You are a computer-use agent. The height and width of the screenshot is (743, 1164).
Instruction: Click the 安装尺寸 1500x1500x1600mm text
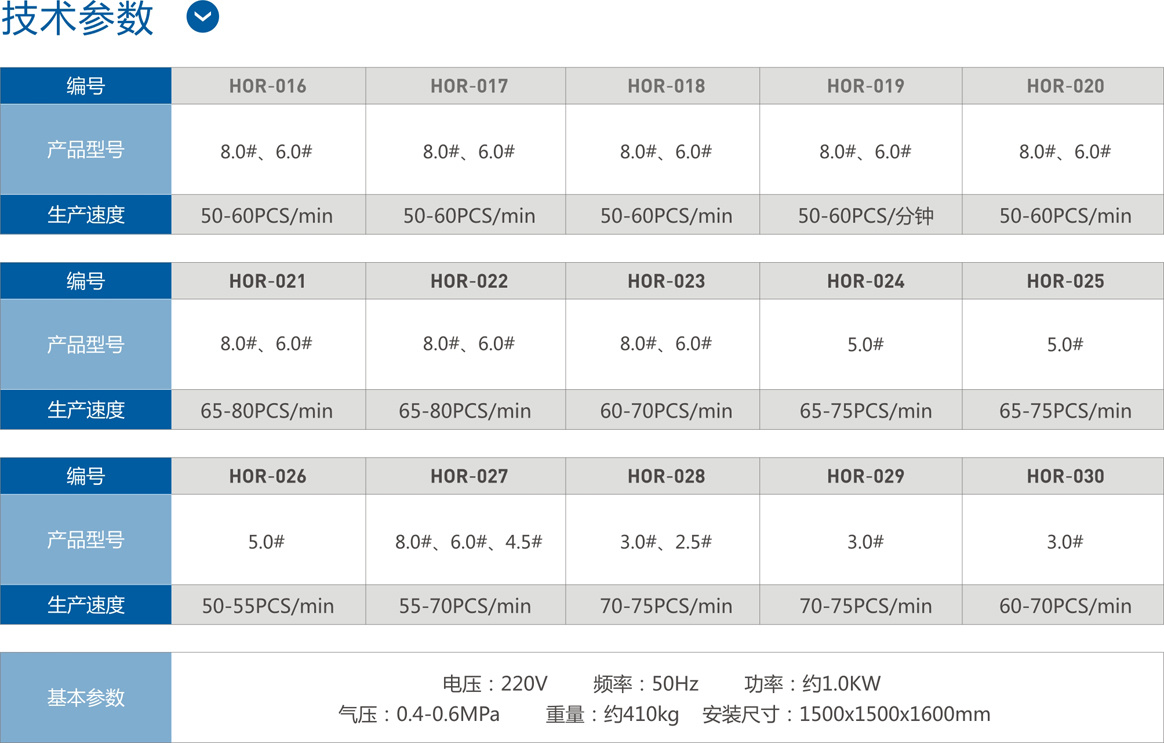click(846, 715)
